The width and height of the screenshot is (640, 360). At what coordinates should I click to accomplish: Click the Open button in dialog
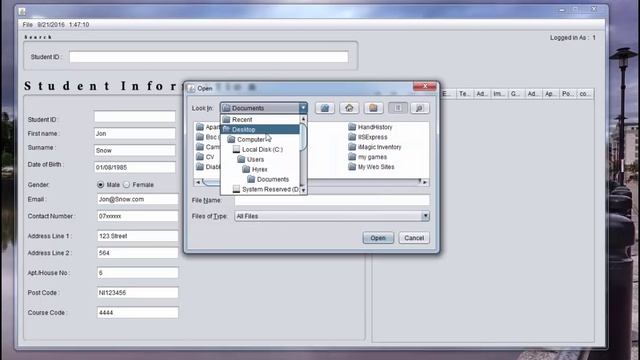(378, 238)
